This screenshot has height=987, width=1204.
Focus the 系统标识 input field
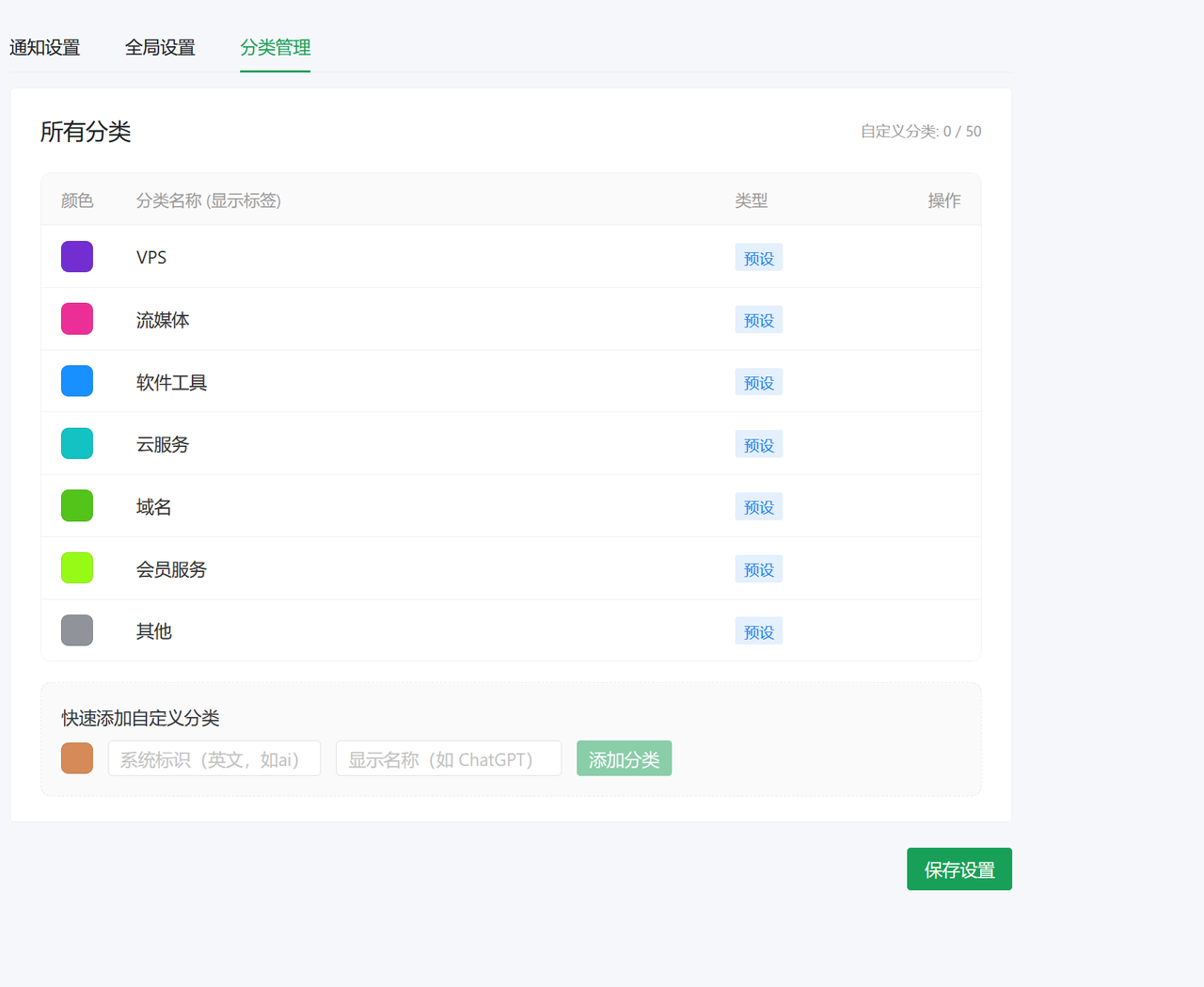[x=214, y=758]
